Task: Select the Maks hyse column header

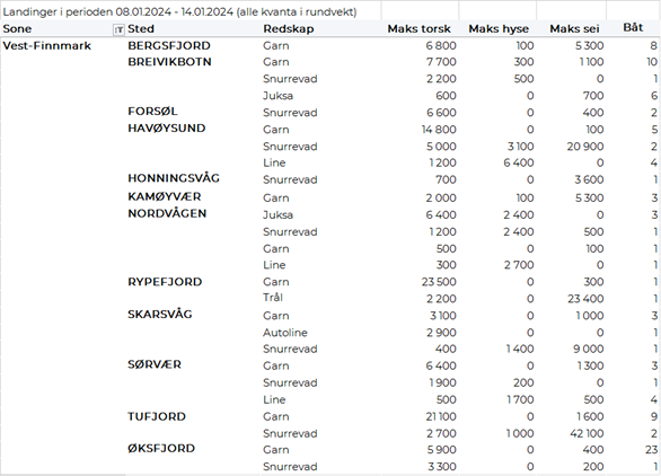Action: (x=501, y=31)
